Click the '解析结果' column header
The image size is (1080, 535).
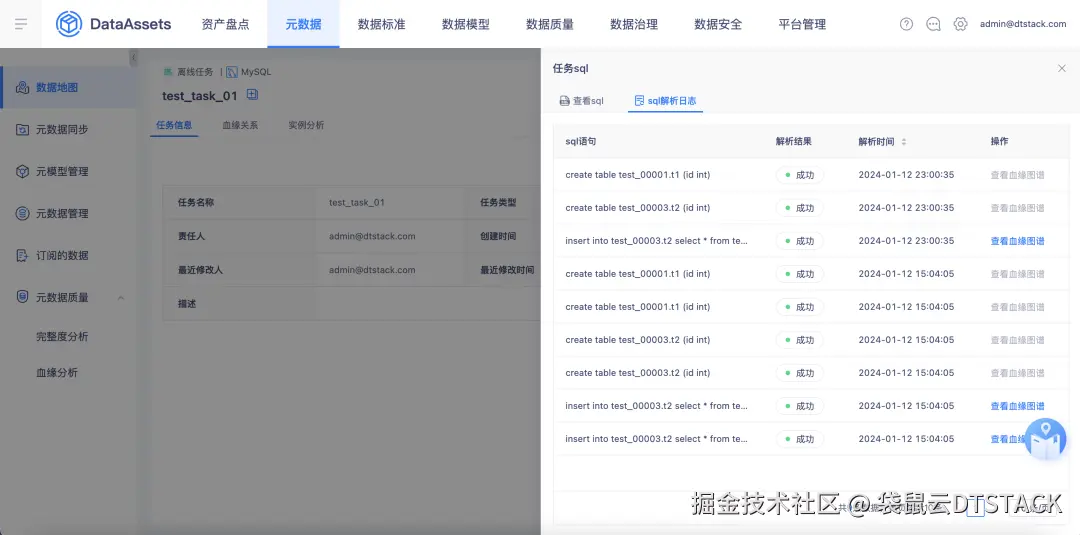(x=793, y=142)
